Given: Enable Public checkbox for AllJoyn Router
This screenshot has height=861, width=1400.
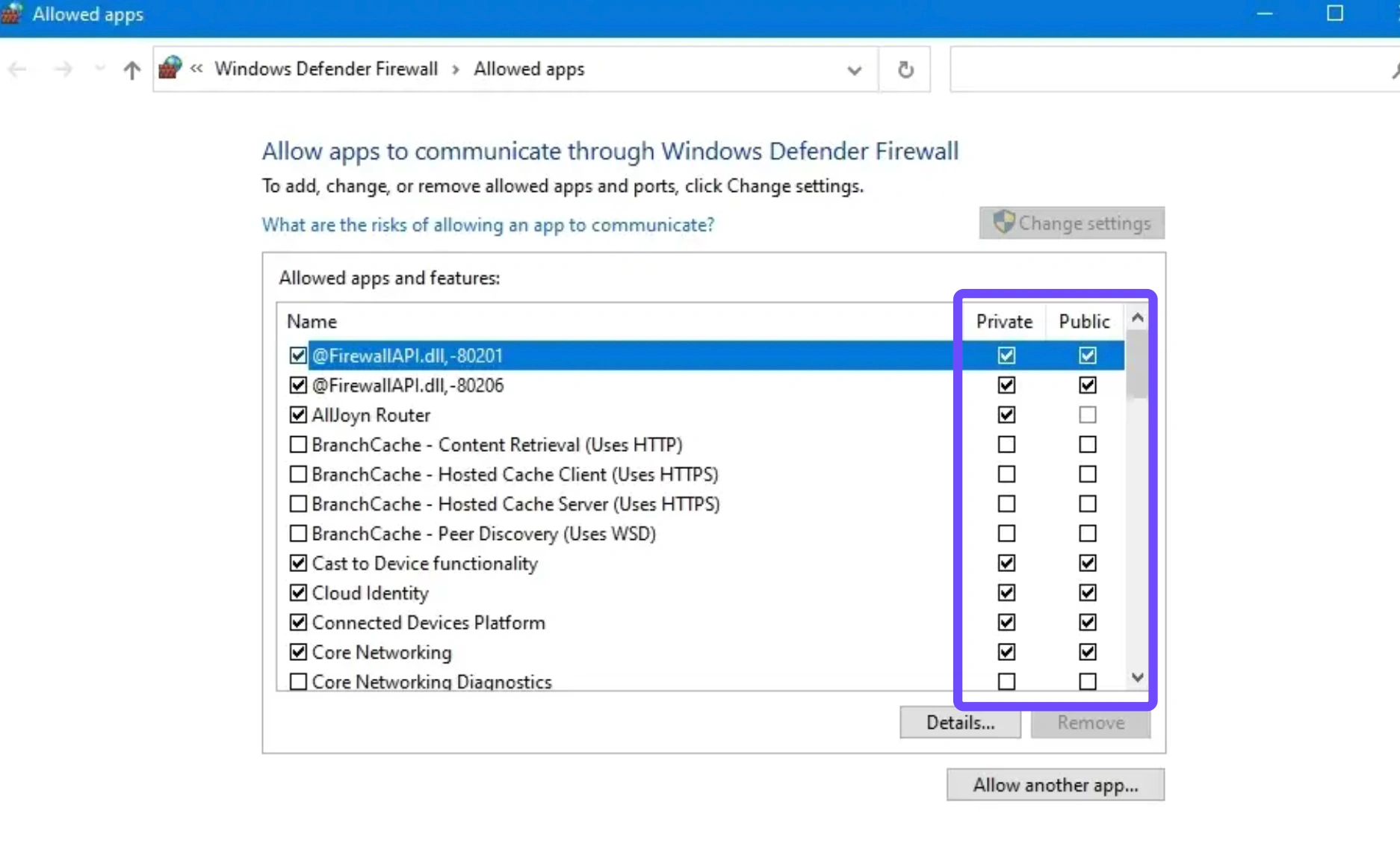Looking at the screenshot, I should [1088, 414].
